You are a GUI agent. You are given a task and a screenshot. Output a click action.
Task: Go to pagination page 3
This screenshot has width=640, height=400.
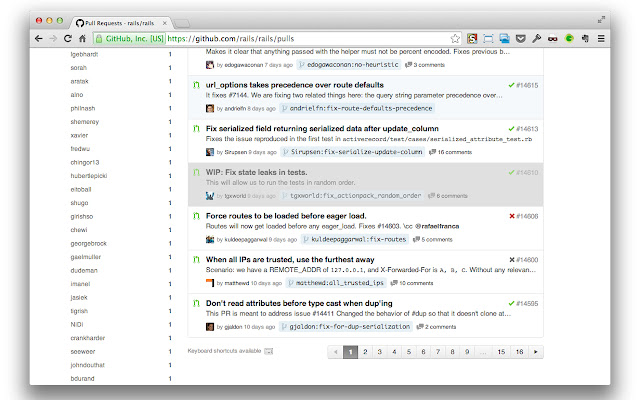click(x=380, y=352)
